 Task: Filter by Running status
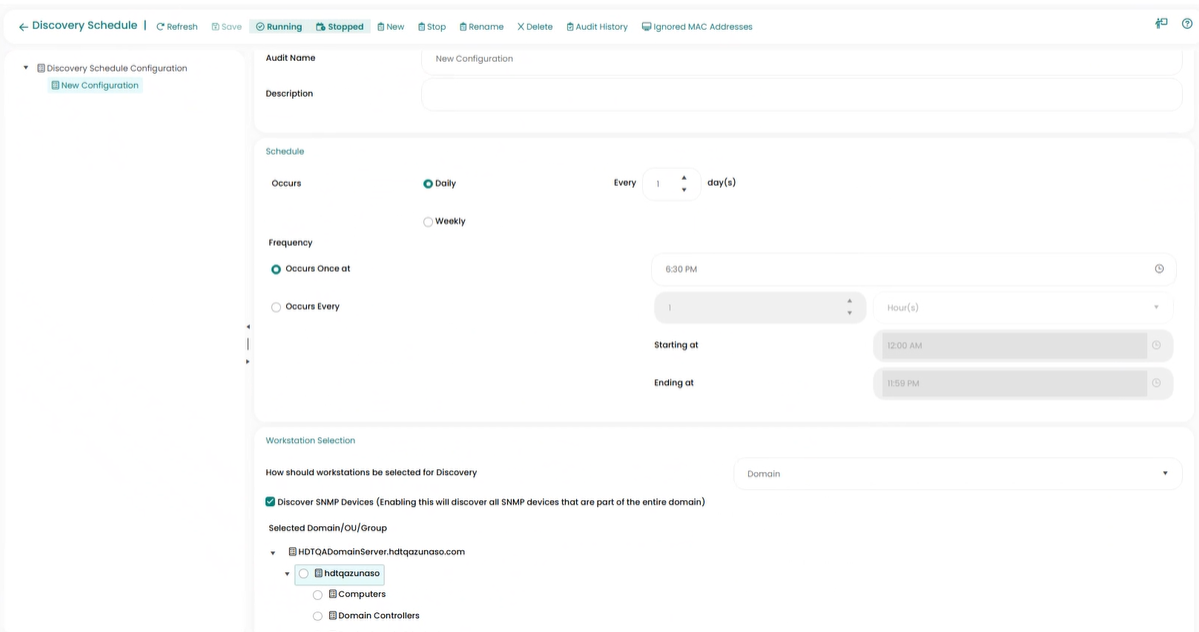(x=278, y=27)
